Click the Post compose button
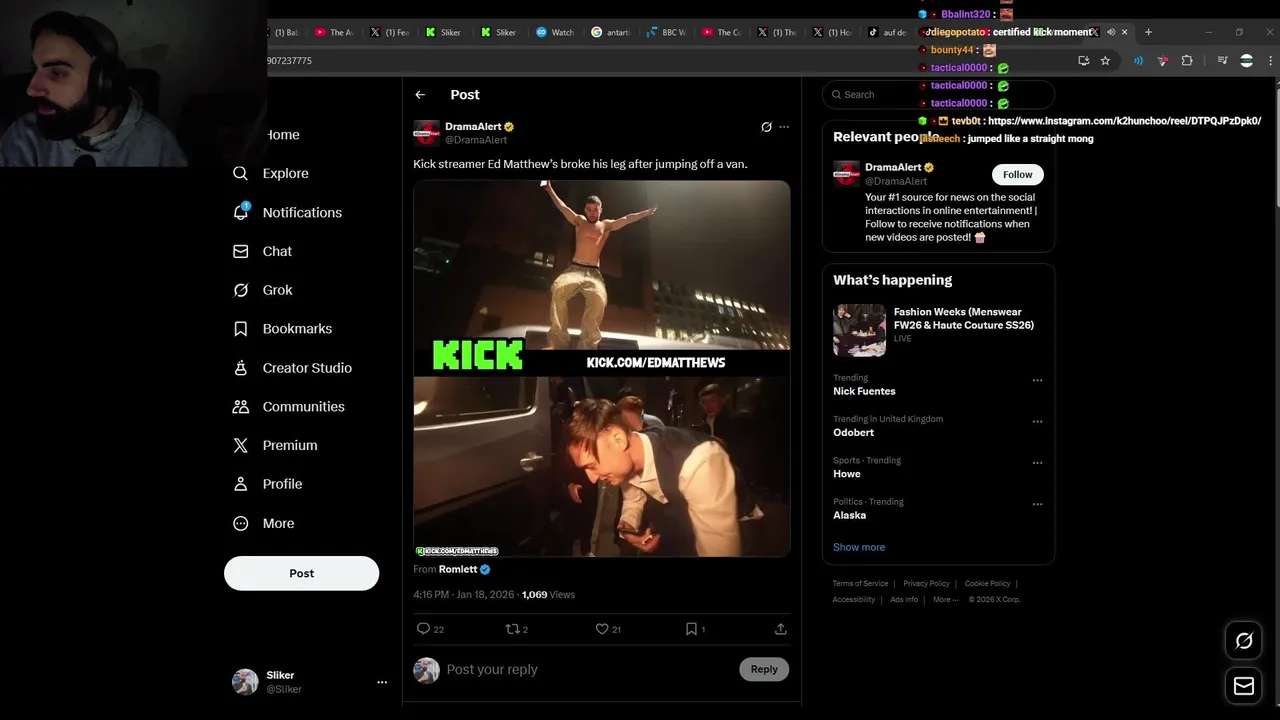The image size is (1280, 720). [301, 573]
